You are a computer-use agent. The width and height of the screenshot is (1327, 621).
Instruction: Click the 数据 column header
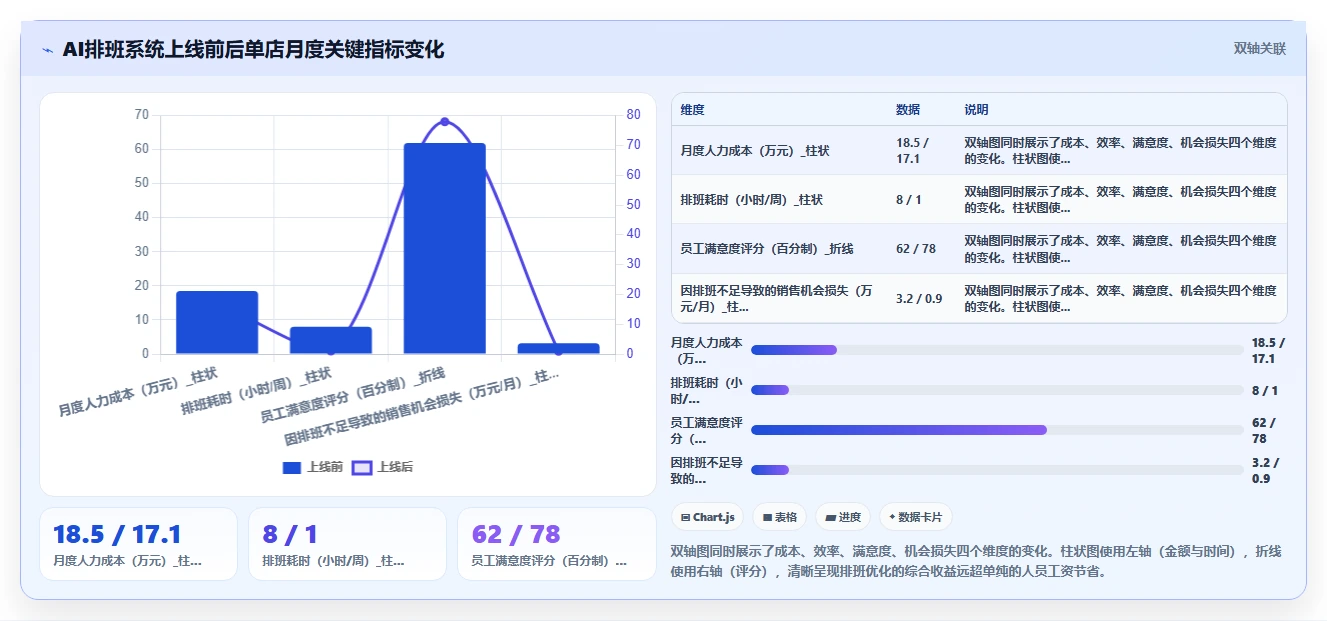[908, 110]
